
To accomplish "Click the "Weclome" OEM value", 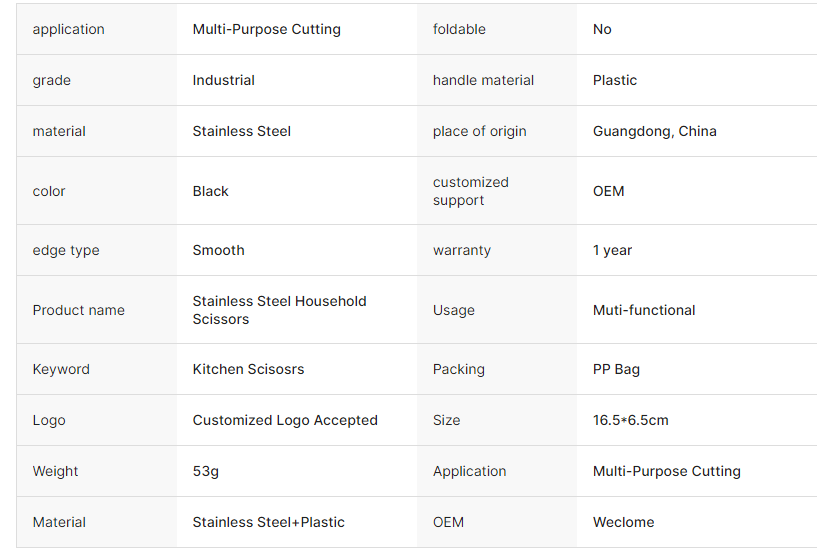I will coord(623,522).
